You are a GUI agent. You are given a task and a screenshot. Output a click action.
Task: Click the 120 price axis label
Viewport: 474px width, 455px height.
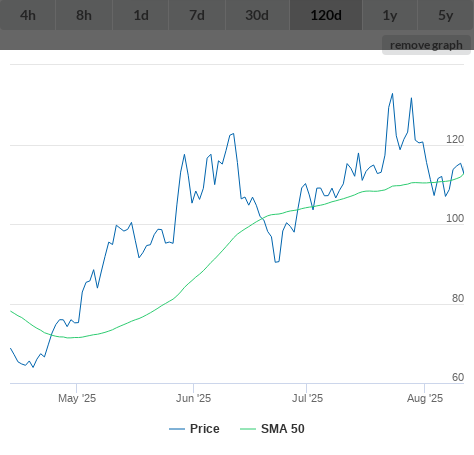455,139
